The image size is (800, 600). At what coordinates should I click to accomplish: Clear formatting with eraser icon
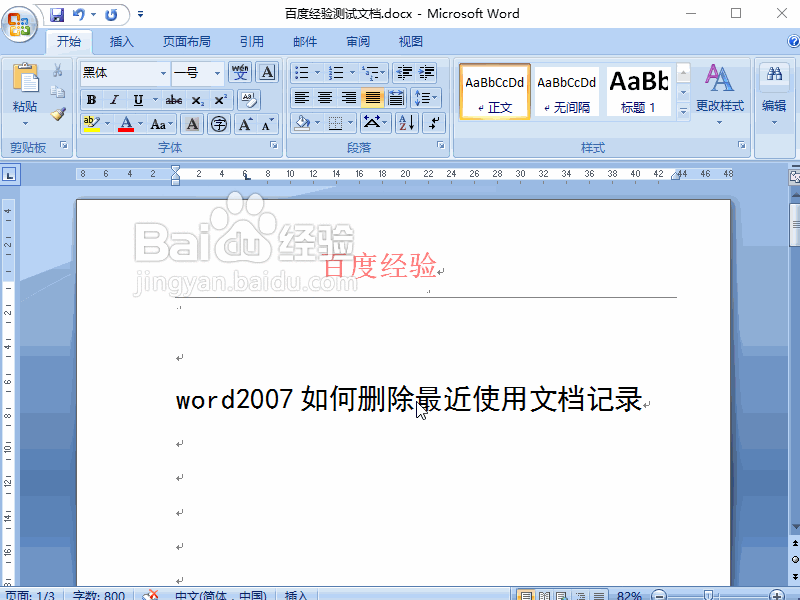point(249,99)
